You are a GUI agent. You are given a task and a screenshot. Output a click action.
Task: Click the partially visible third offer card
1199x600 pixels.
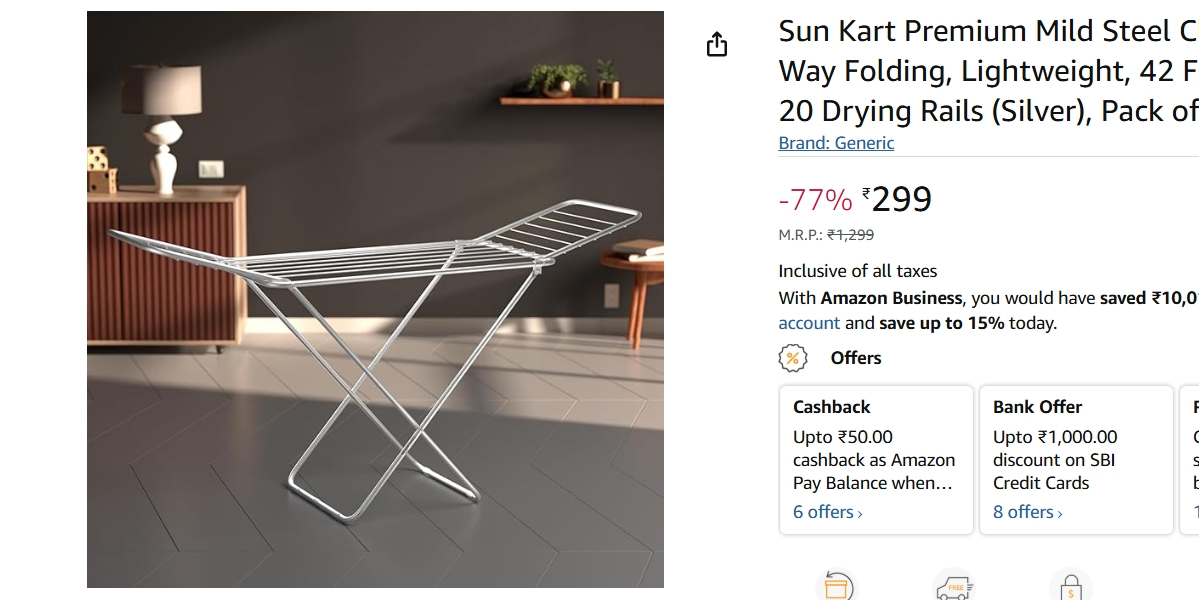click(1189, 458)
